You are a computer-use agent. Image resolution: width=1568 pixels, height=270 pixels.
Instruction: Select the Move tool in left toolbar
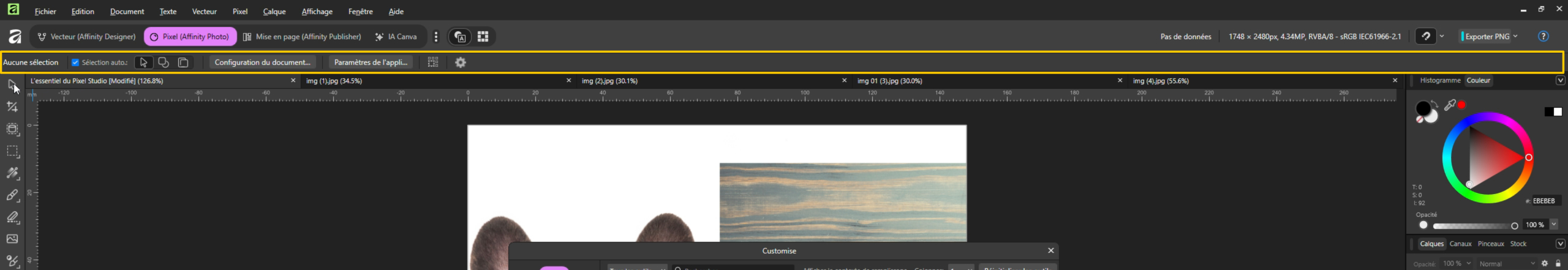click(12, 85)
